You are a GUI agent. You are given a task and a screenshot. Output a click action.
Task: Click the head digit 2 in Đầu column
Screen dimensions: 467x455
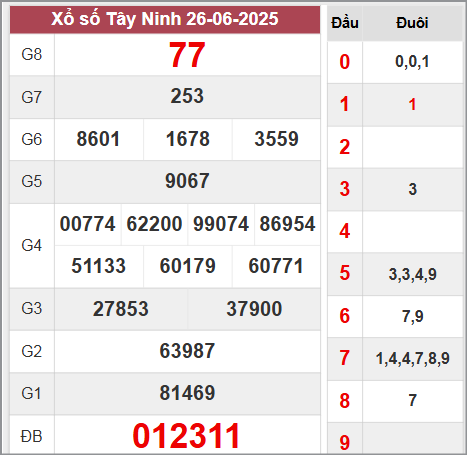pos(345,147)
